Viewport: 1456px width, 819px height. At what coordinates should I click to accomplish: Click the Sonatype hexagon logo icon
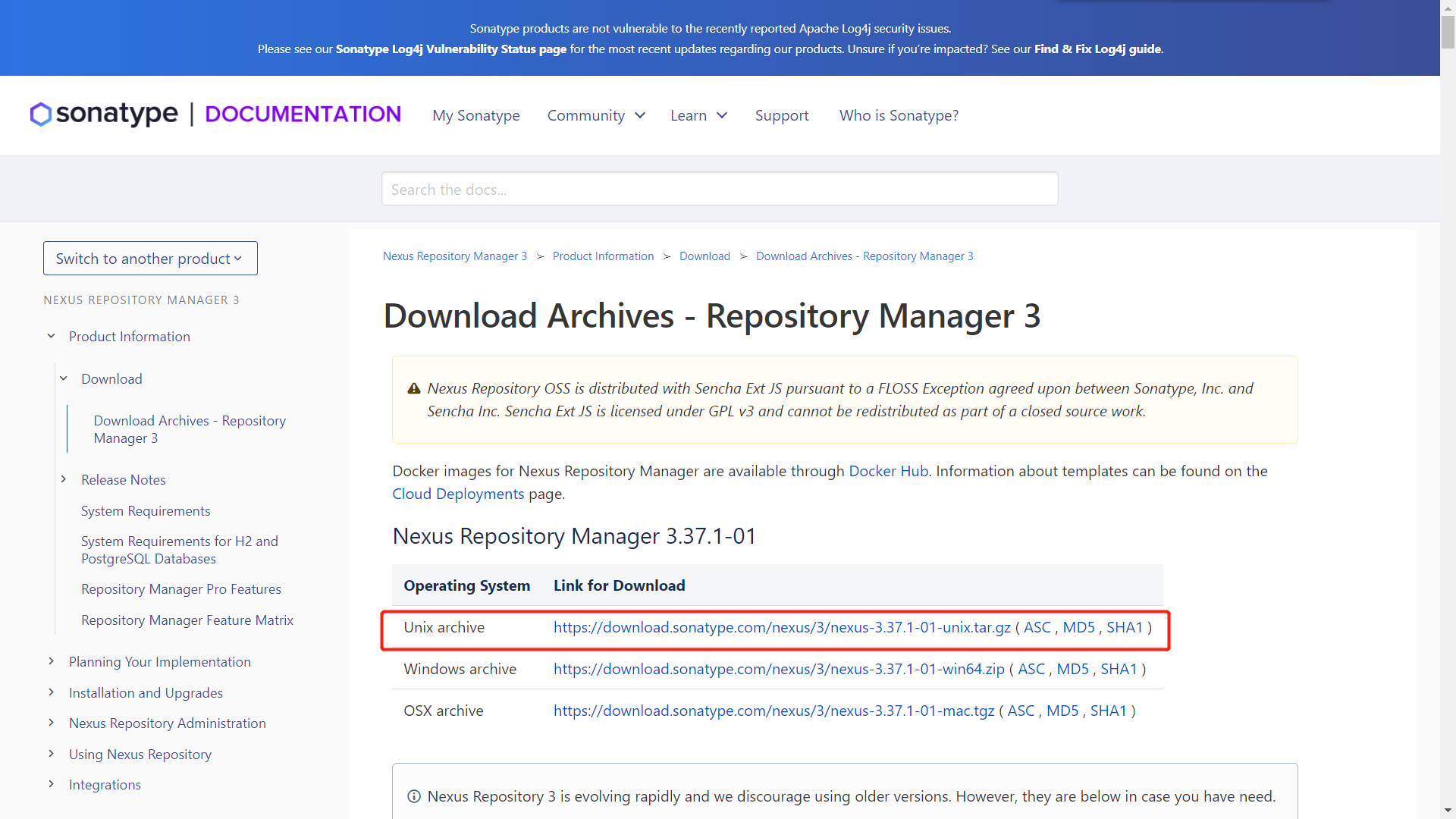coord(41,115)
